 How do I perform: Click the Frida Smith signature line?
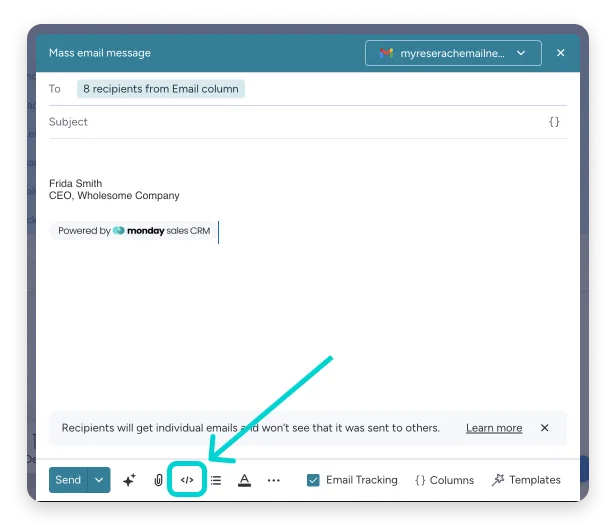click(x=75, y=183)
